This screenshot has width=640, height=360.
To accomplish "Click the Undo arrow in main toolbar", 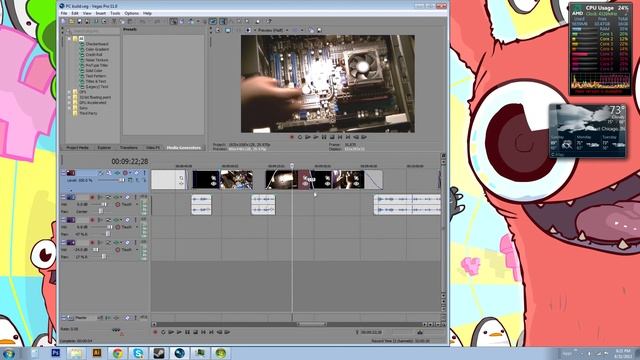I will [x=143, y=21].
